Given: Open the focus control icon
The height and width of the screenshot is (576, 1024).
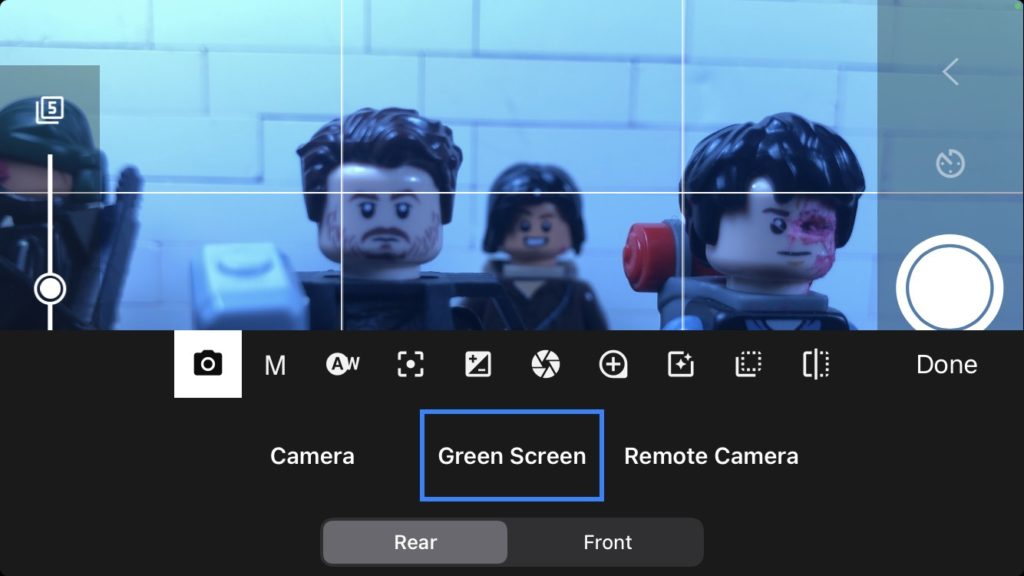Looking at the screenshot, I should click(410, 364).
